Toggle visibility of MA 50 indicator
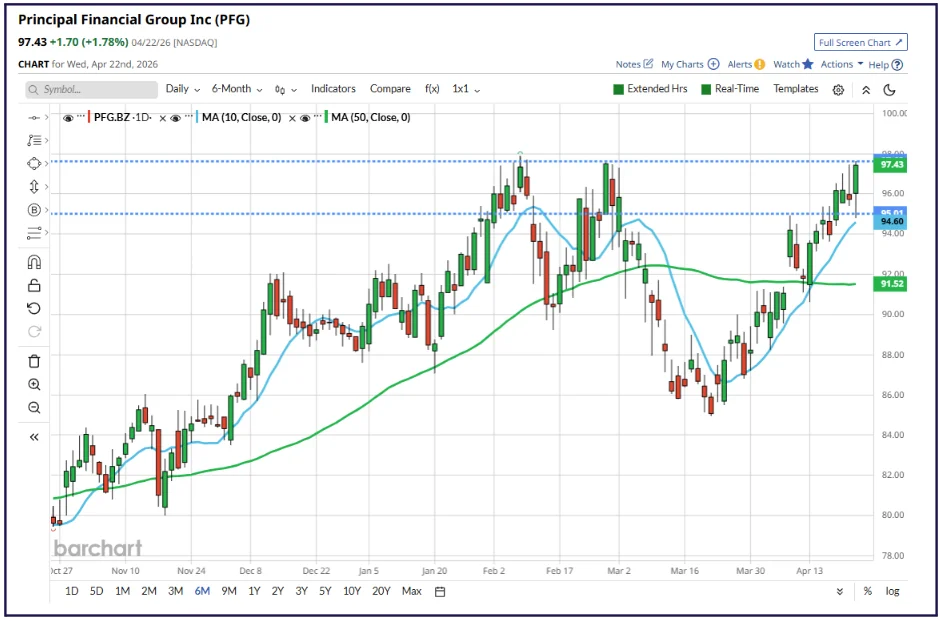Viewport: 940px width, 621px height. click(x=305, y=118)
